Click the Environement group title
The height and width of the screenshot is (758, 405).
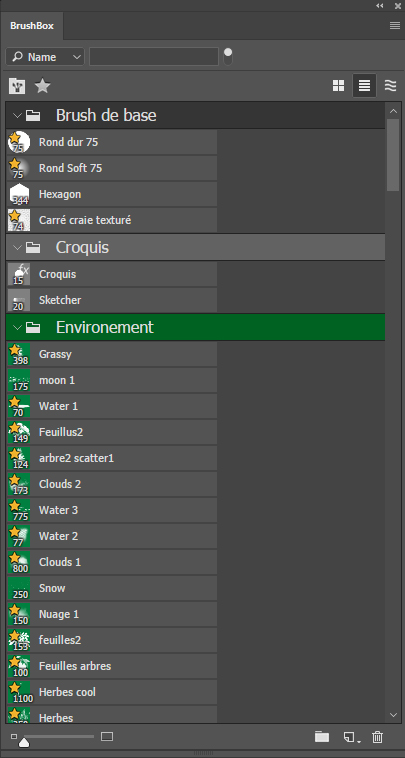tap(104, 327)
